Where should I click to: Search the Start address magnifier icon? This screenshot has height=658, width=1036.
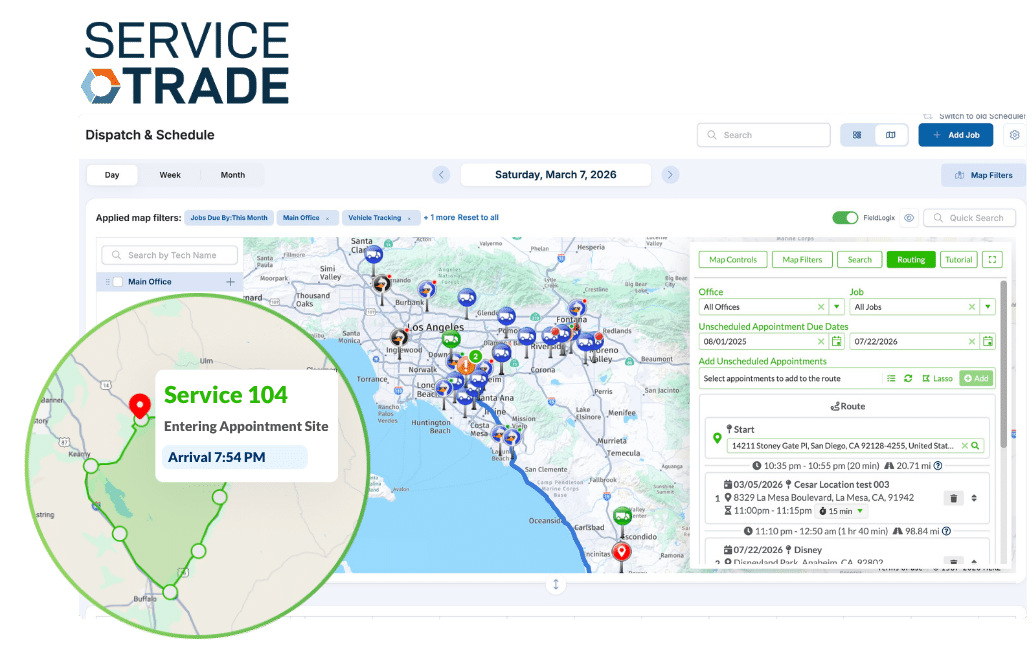(975, 446)
